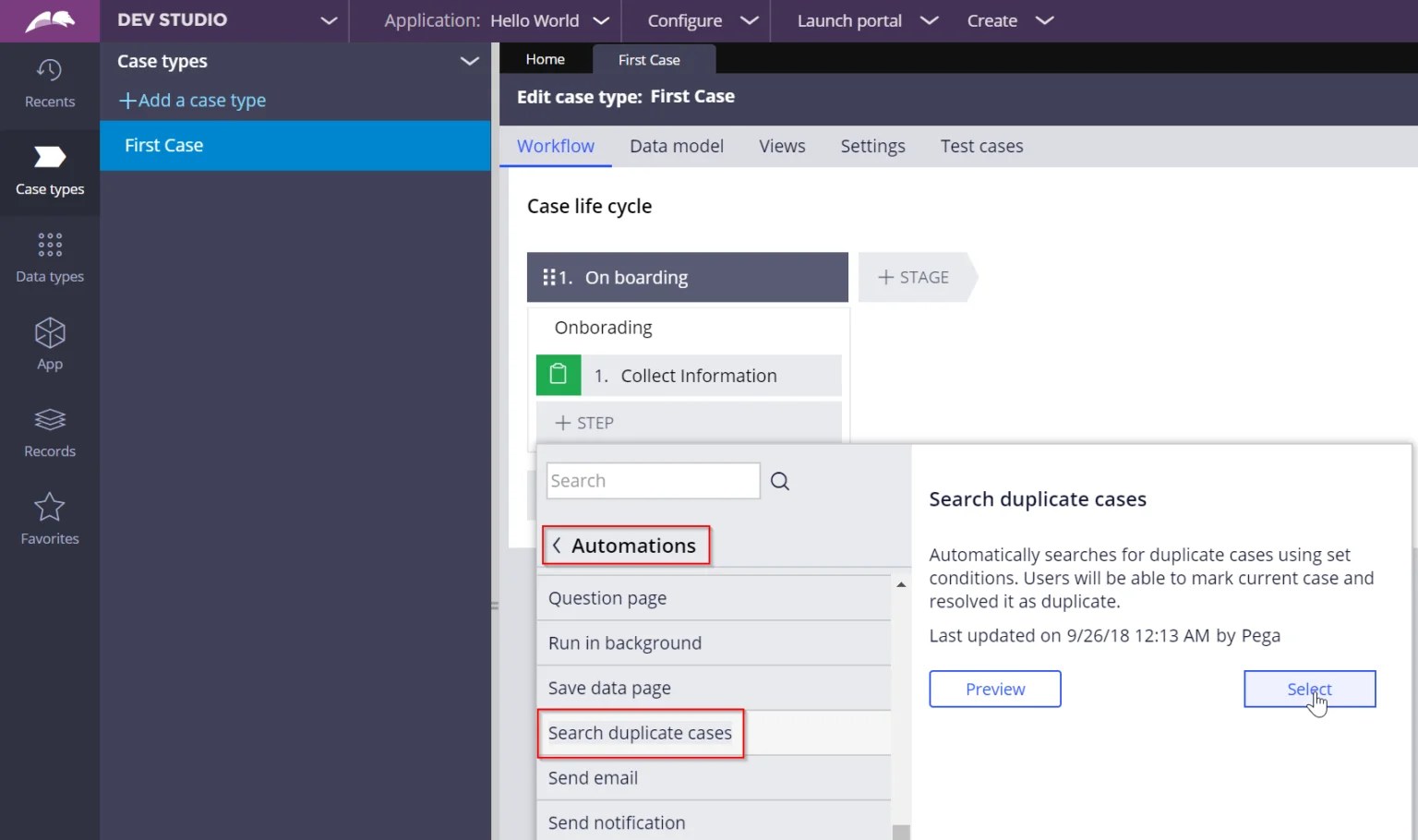Image resolution: width=1418 pixels, height=840 pixels.
Task: Click the green Collect Information step icon
Action: (559, 375)
